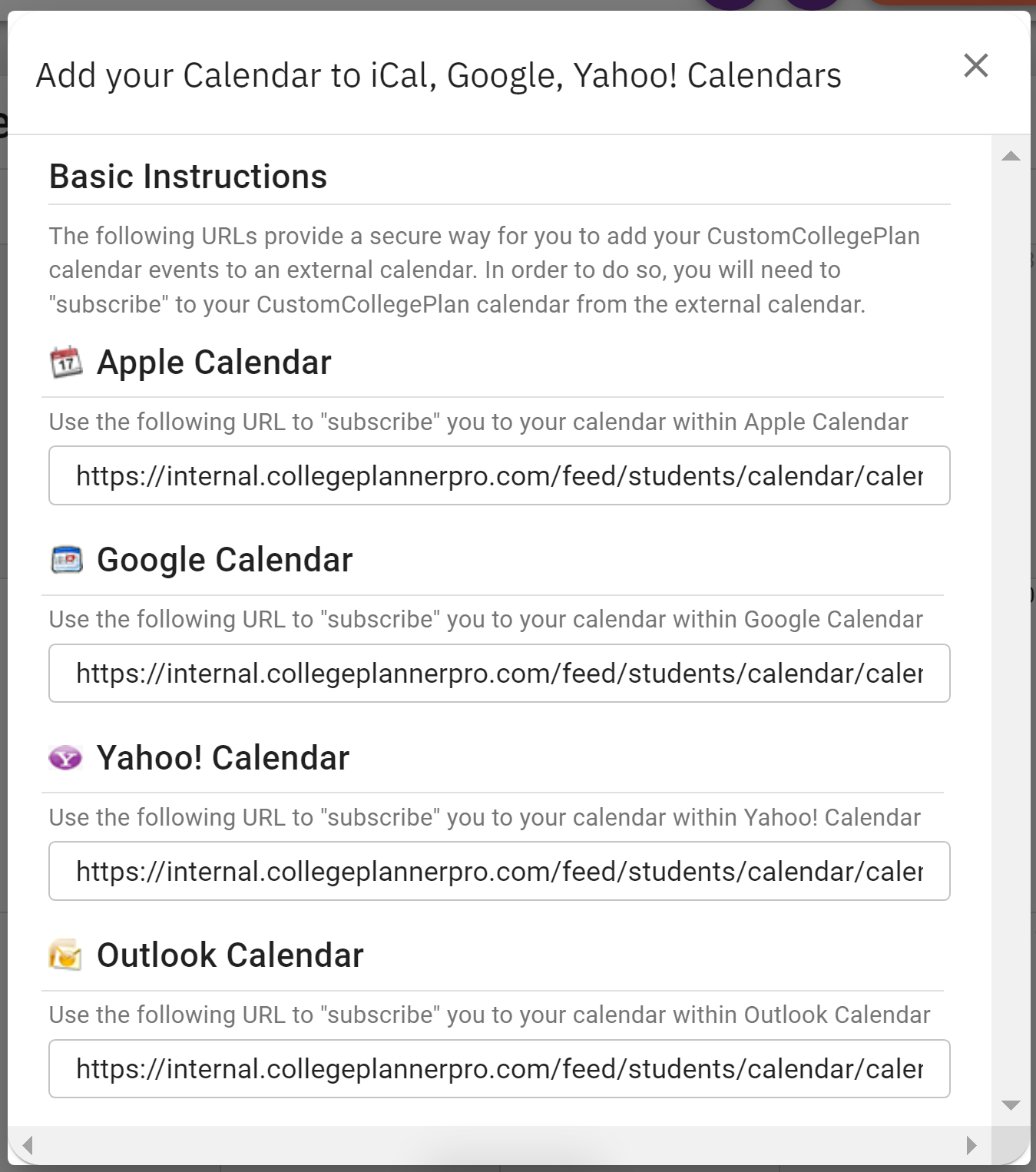Click the purple Yahoo! Calendar icon
Viewport: 1036px width, 1172px height.
coord(65,758)
